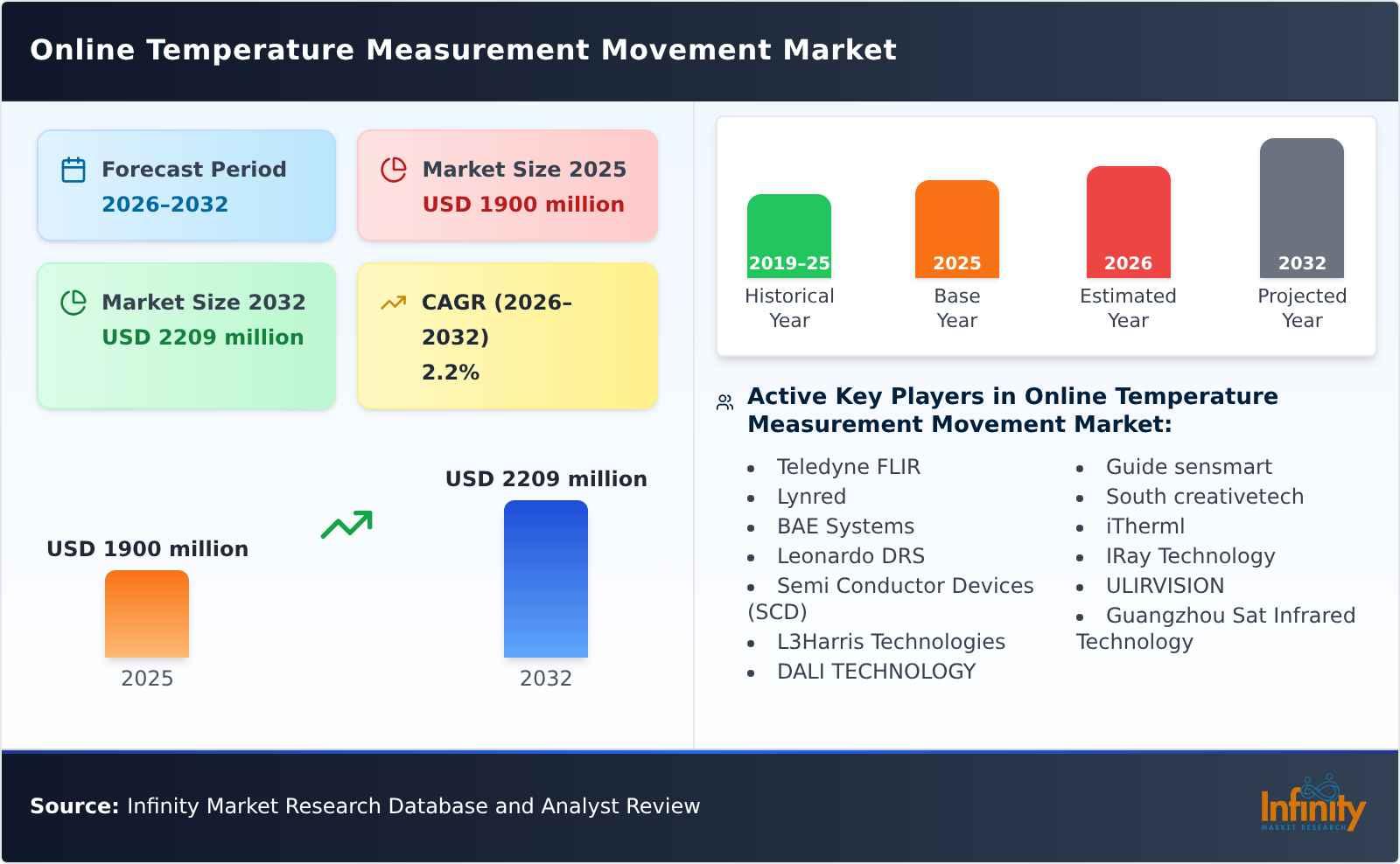Select the orange 2025 USD 1900 million bar
Screen dimensions: 1400x864
146,614
